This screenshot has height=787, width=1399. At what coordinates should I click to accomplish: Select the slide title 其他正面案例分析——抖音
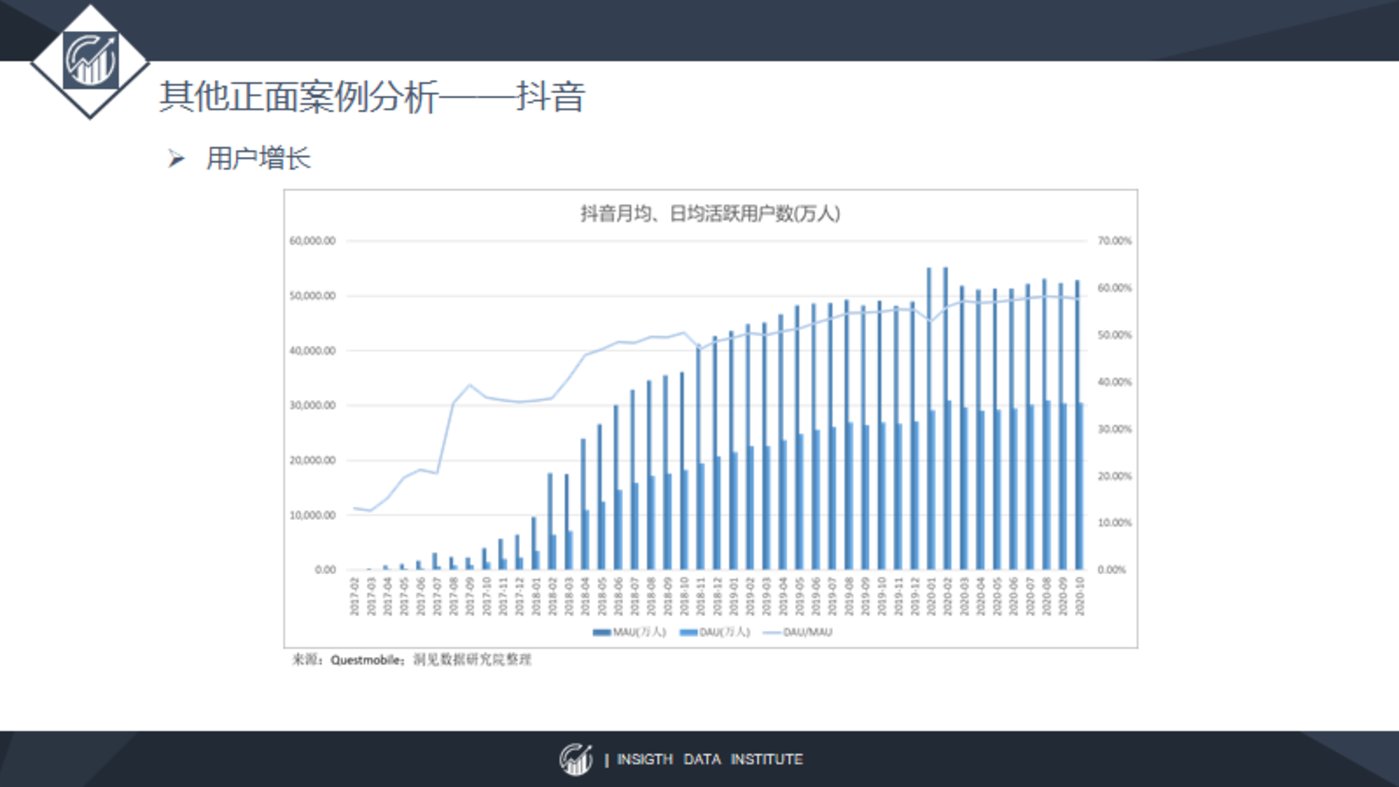click(x=372, y=97)
